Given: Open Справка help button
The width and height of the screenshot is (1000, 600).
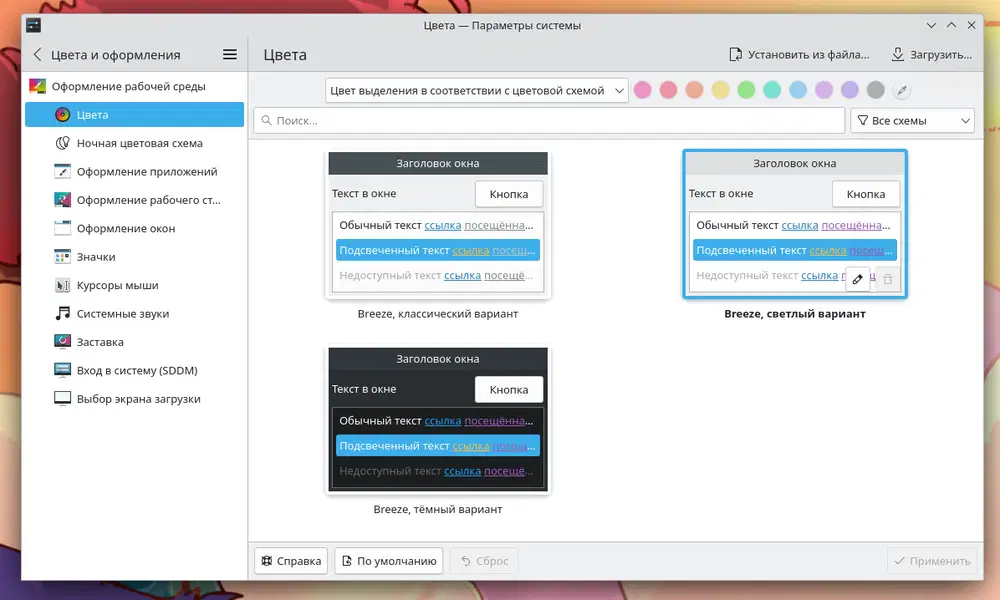Looking at the screenshot, I should pos(291,561).
